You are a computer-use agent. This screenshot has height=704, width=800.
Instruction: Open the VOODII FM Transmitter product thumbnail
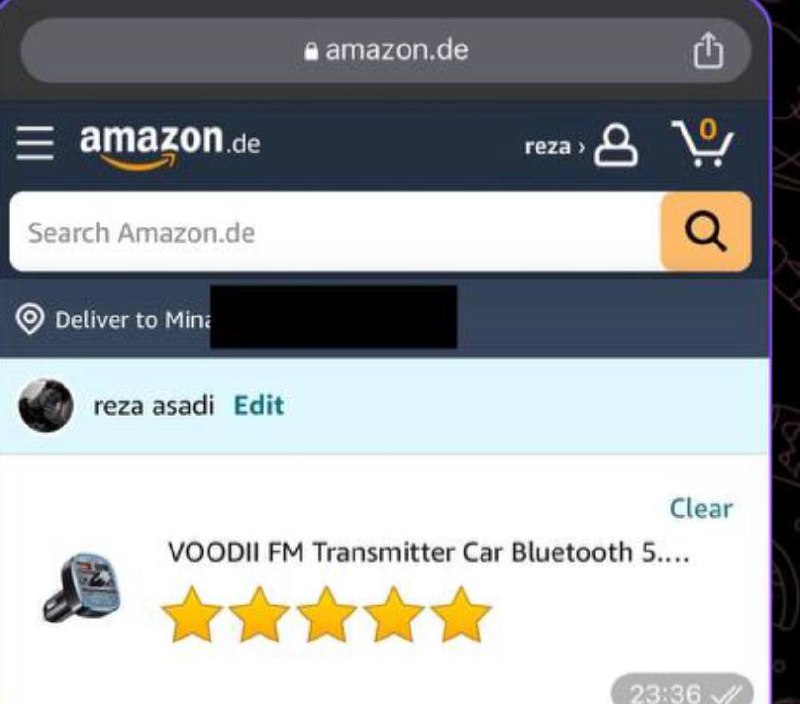point(82,587)
